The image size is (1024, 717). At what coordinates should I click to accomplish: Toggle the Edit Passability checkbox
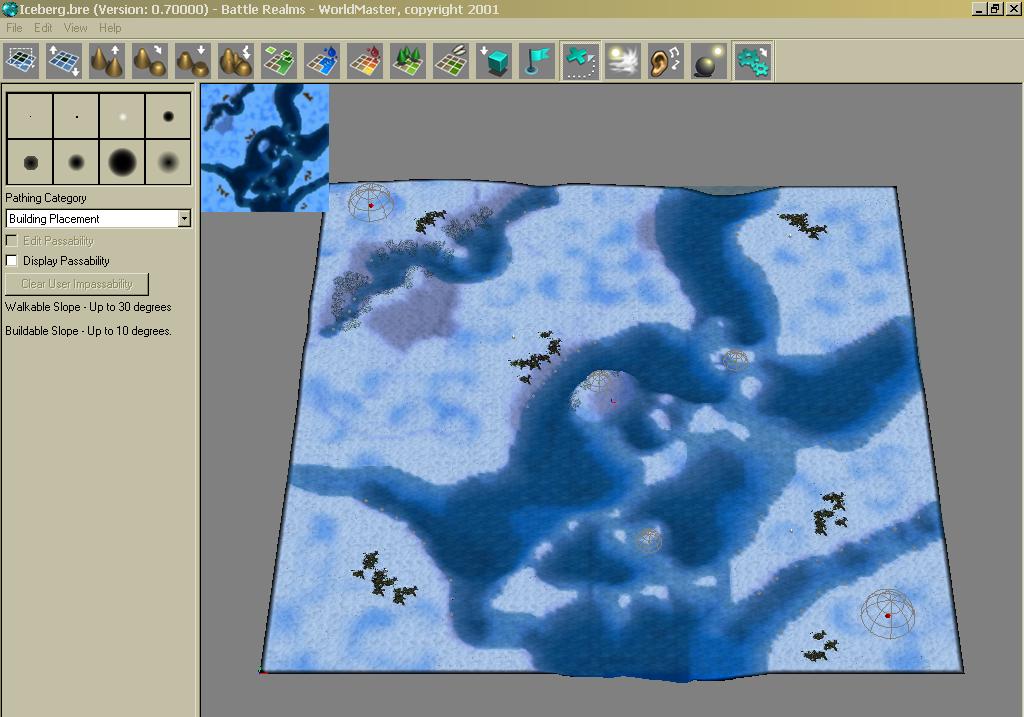[x=11, y=240]
